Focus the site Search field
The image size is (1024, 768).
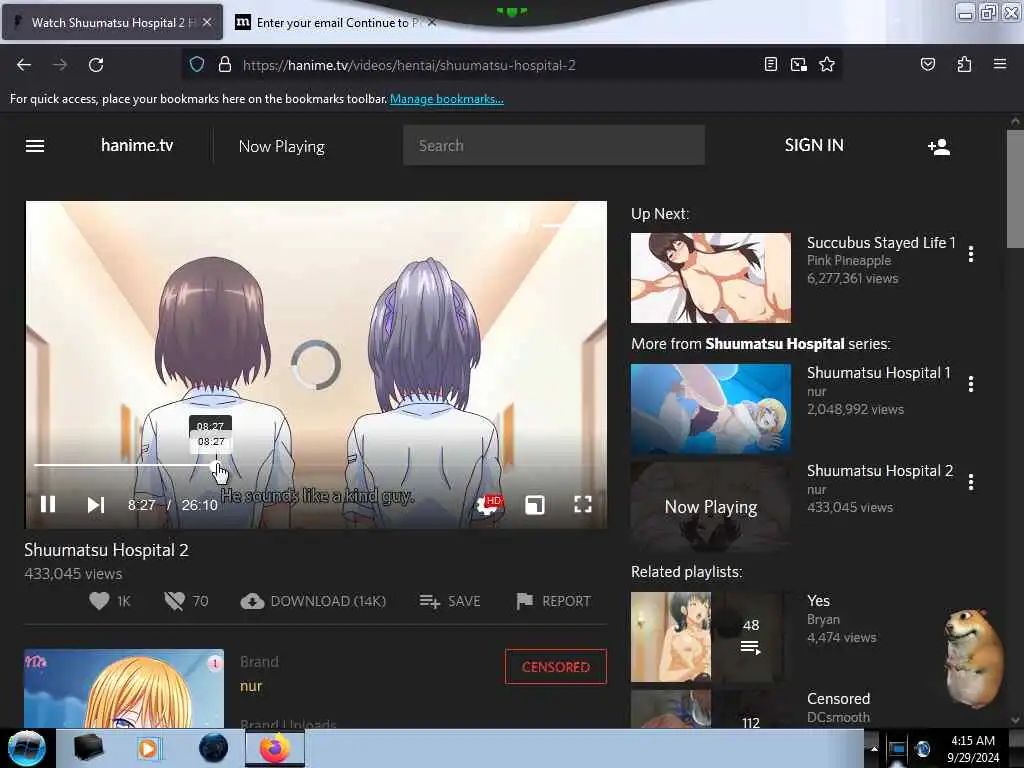(554, 145)
